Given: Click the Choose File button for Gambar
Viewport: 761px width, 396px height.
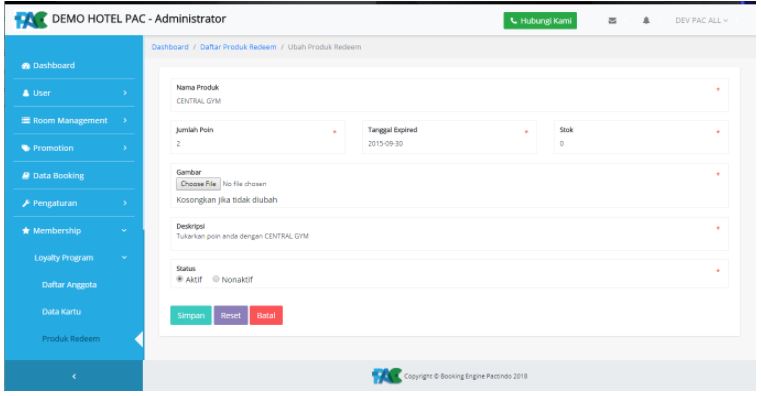Looking at the screenshot, I should click(198, 184).
